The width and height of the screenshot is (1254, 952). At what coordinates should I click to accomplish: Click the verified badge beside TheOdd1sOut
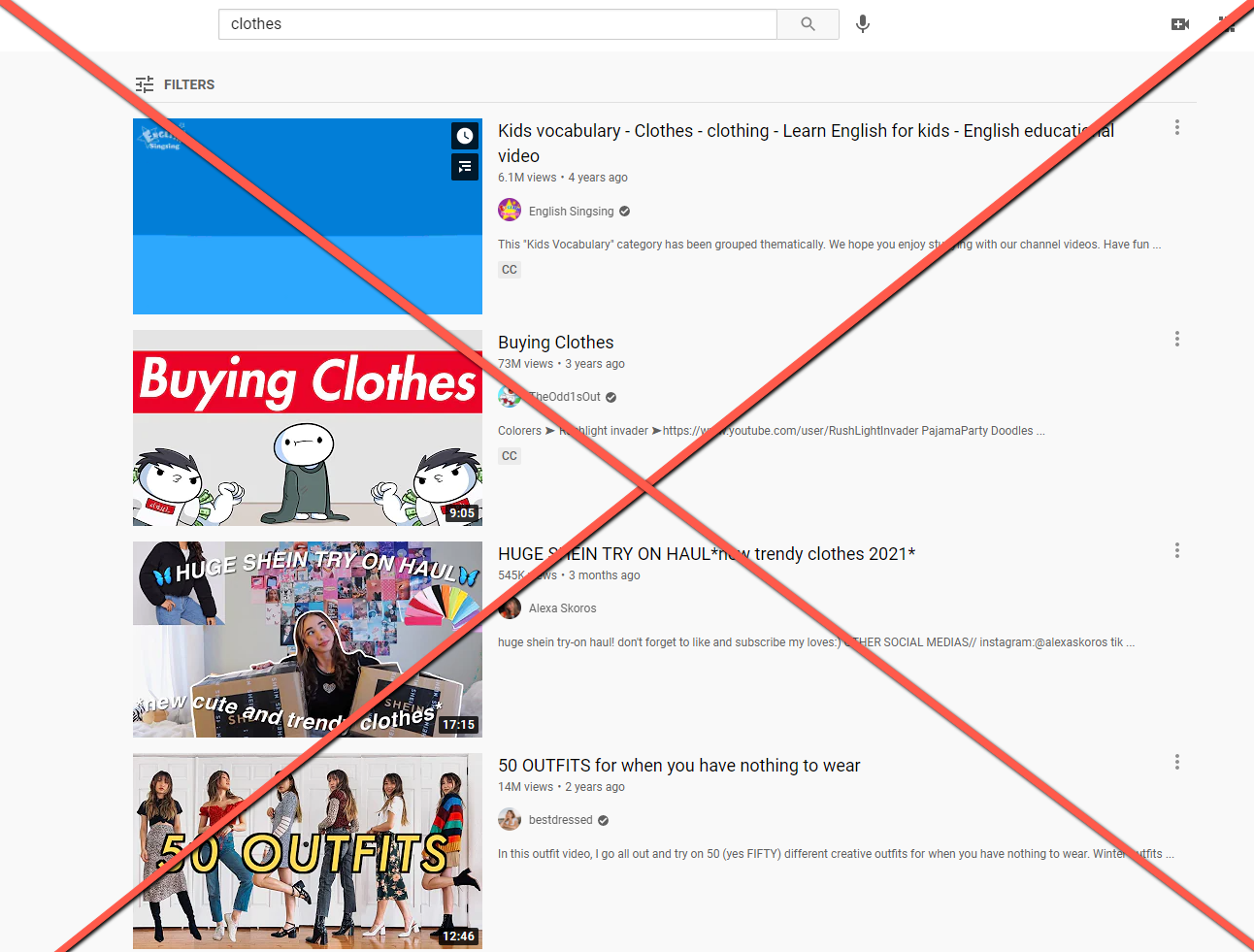pos(610,397)
